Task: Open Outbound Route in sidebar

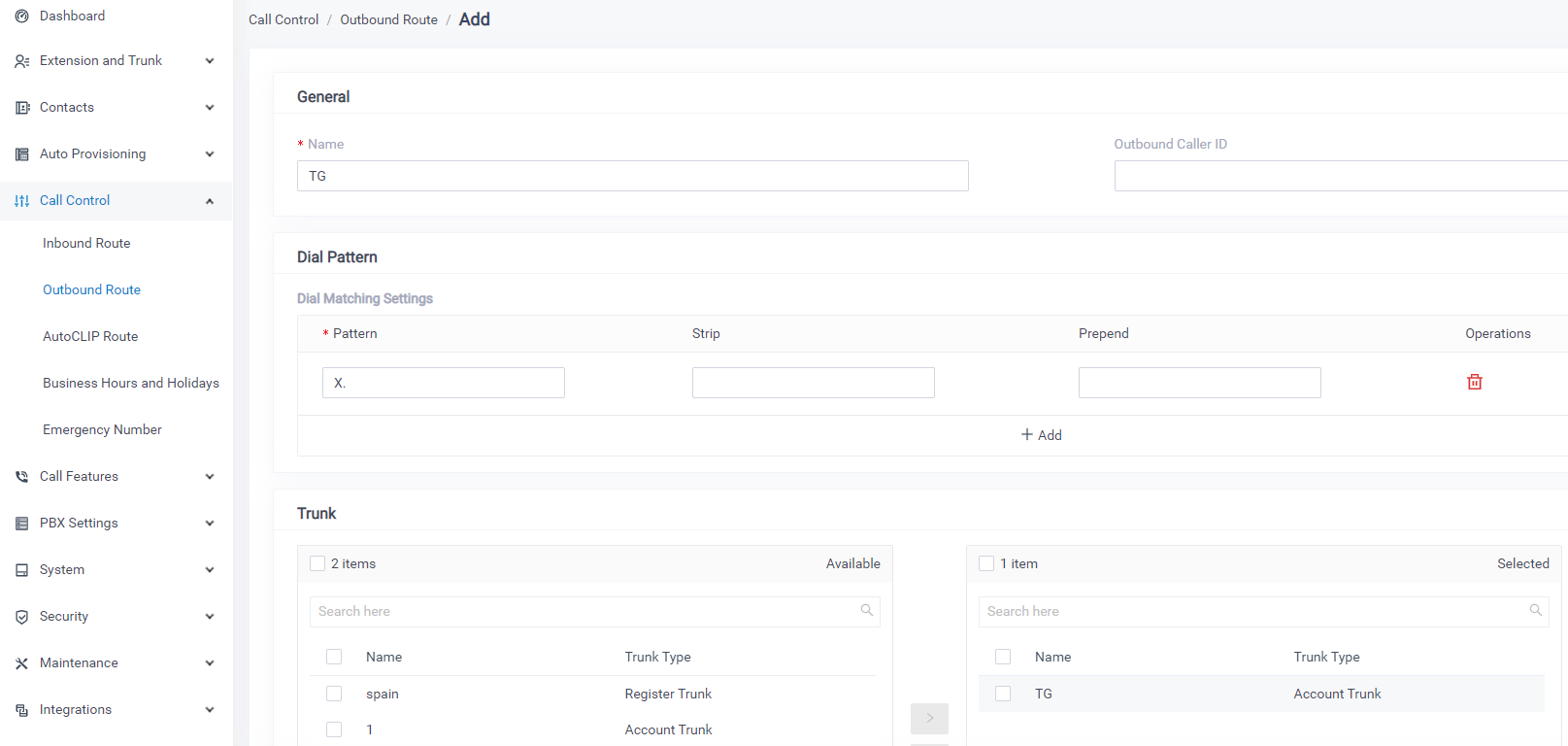Action: pos(91,289)
